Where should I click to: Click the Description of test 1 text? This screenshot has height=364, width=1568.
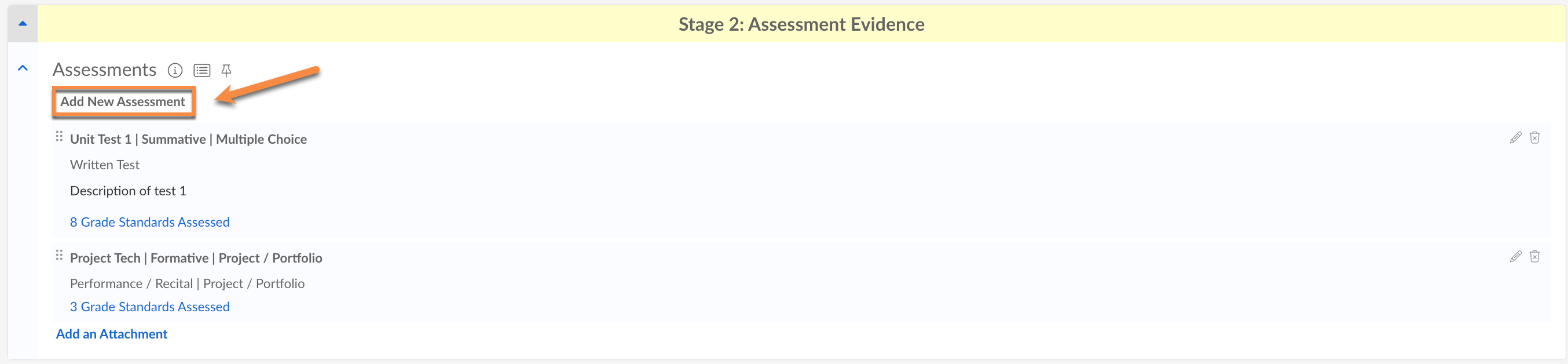pos(128,191)
